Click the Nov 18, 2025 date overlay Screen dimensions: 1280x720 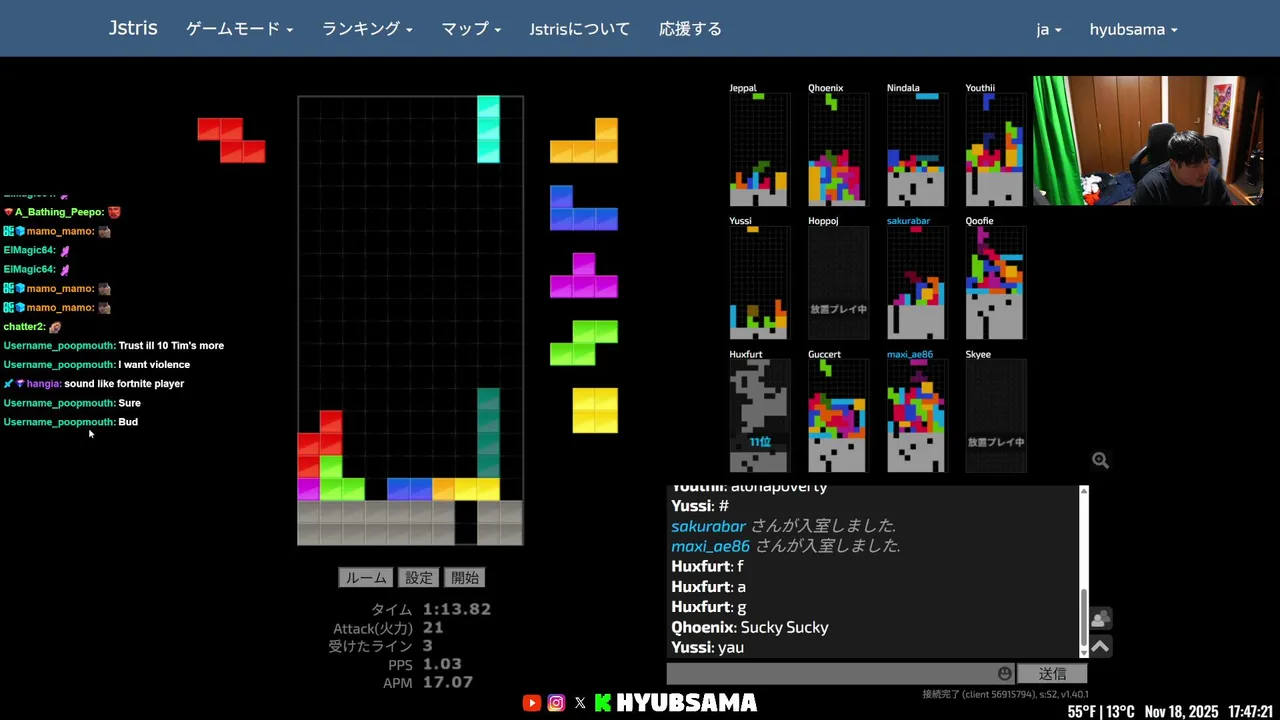(x=1181, y=711)
